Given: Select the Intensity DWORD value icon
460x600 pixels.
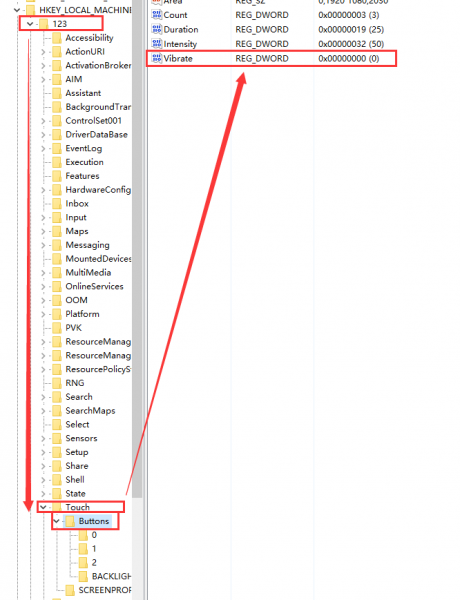Looking at the screenshot, I should (x=157, y=44).
